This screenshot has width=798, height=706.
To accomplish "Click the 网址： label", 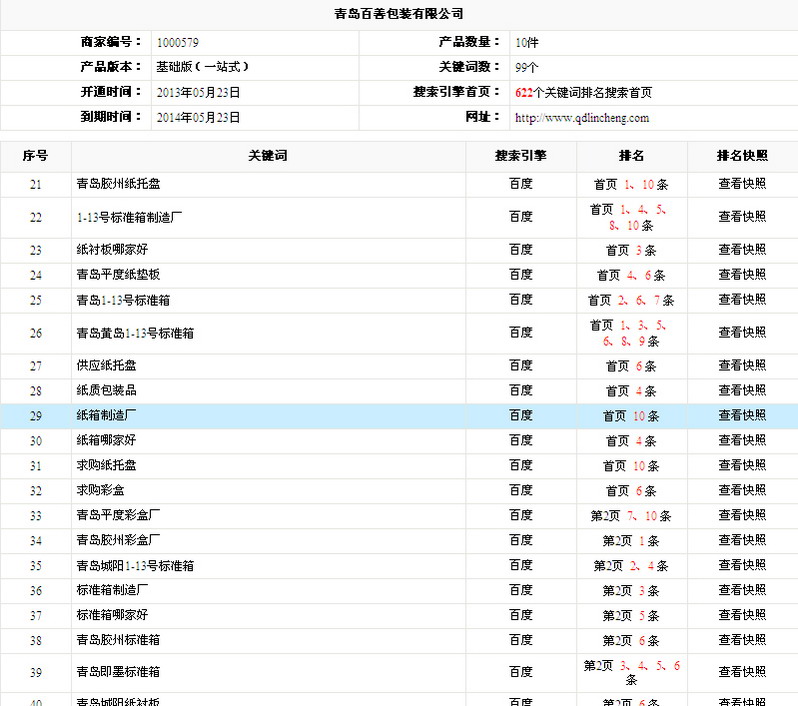I will click(x=483, y=117).
